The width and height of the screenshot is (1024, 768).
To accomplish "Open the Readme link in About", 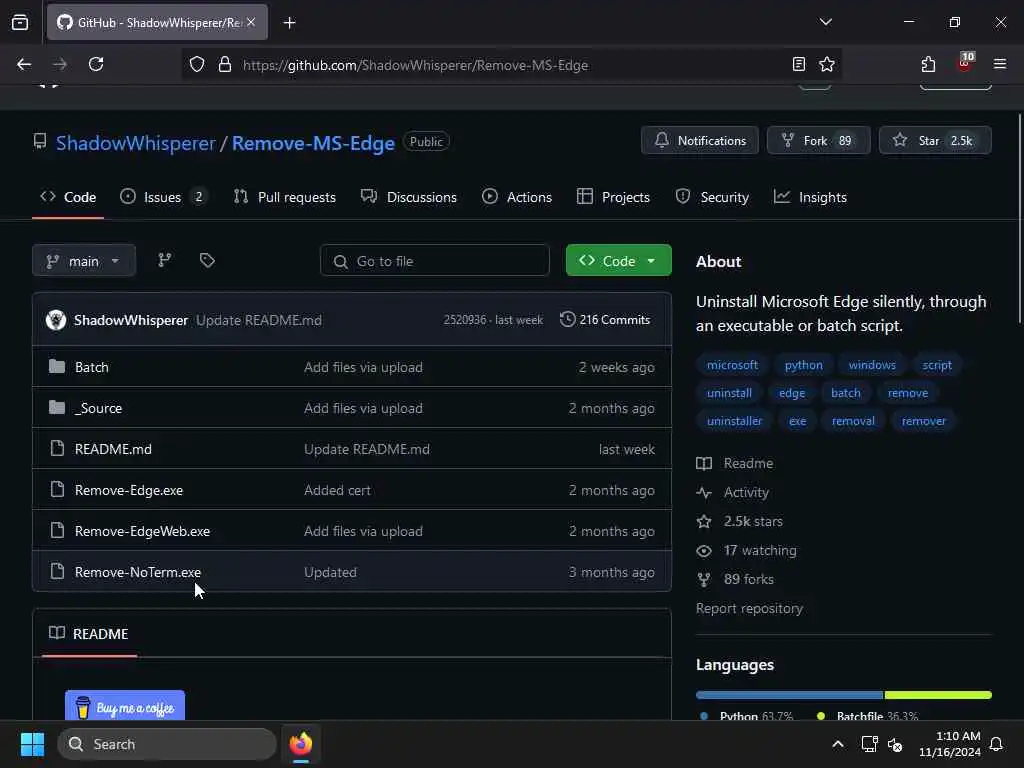I will [735, 463].
